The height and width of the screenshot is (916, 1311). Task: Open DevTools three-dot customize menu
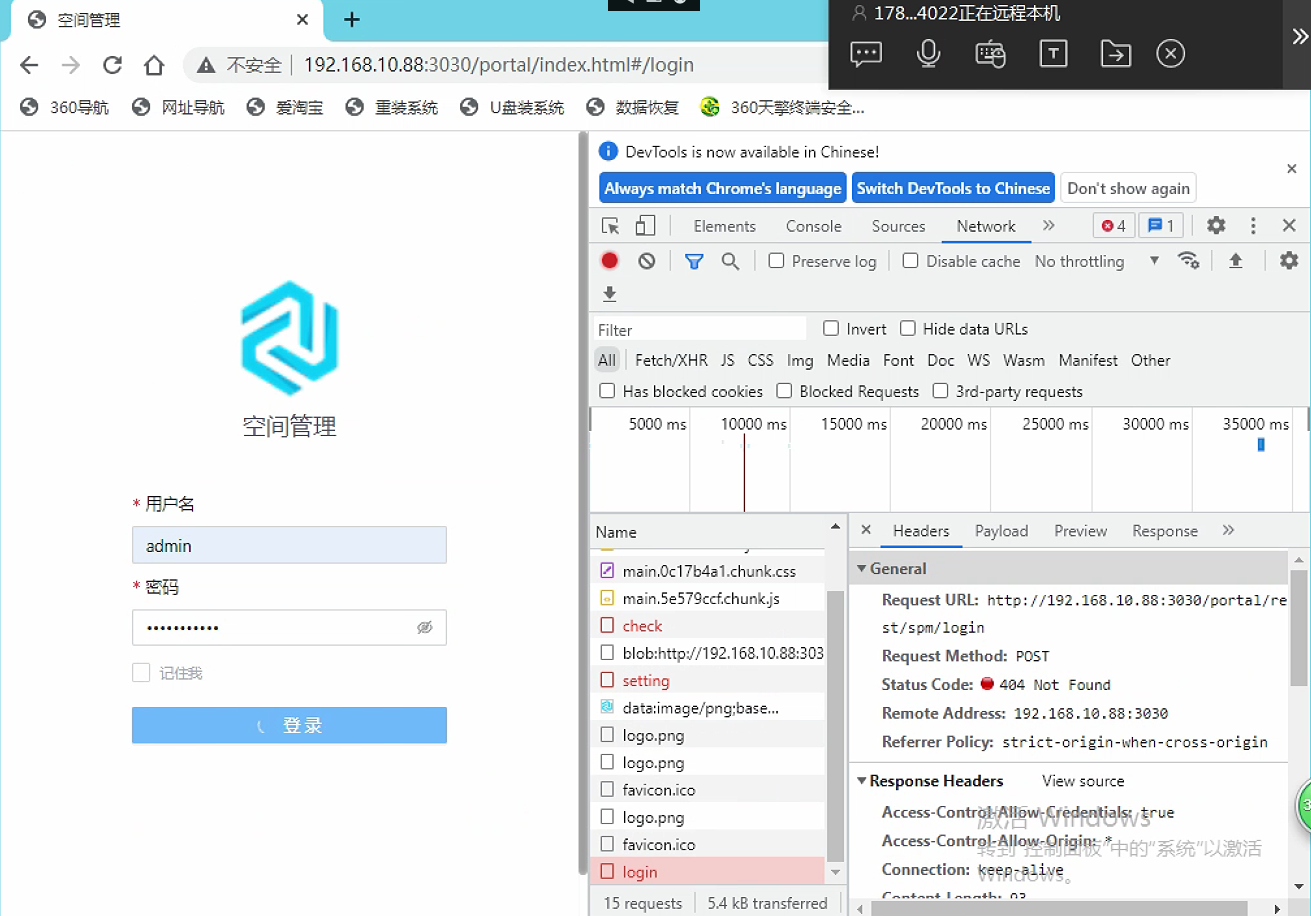pos(1253,226)
